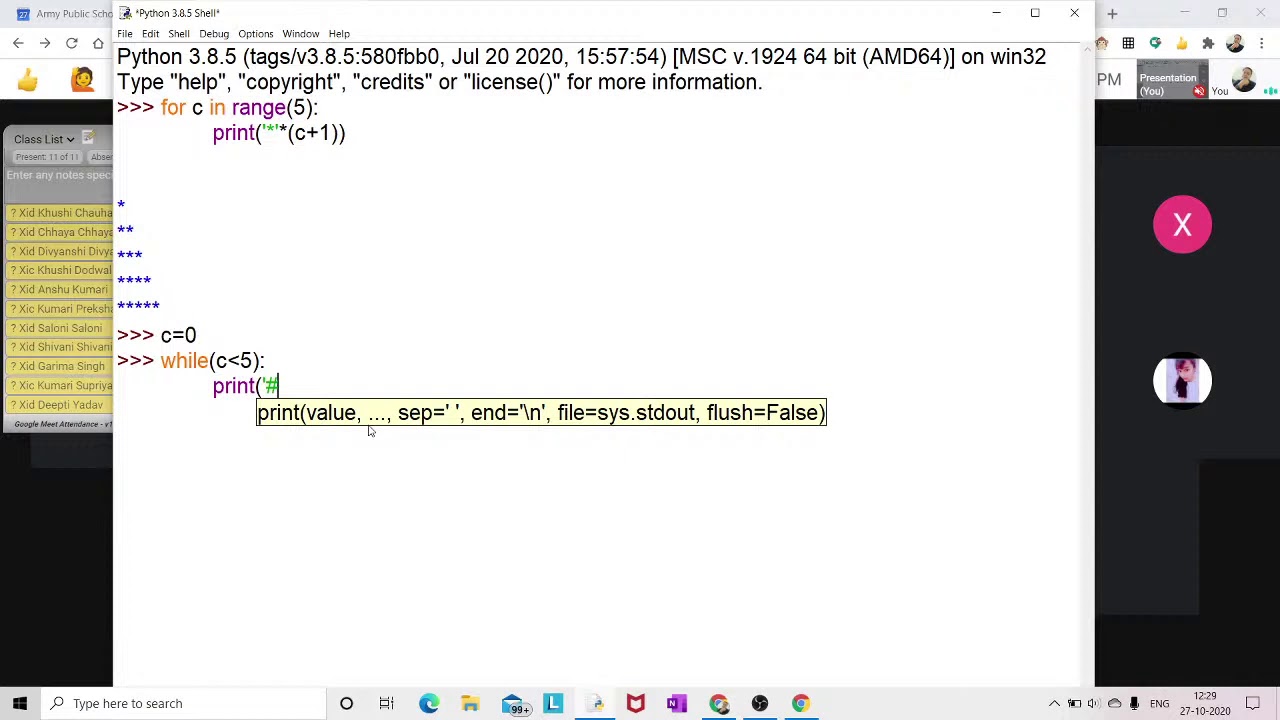The image size is (1280, 720).
Task: Open OneNote from the taskbar
Action: click(x=677, y=703)
